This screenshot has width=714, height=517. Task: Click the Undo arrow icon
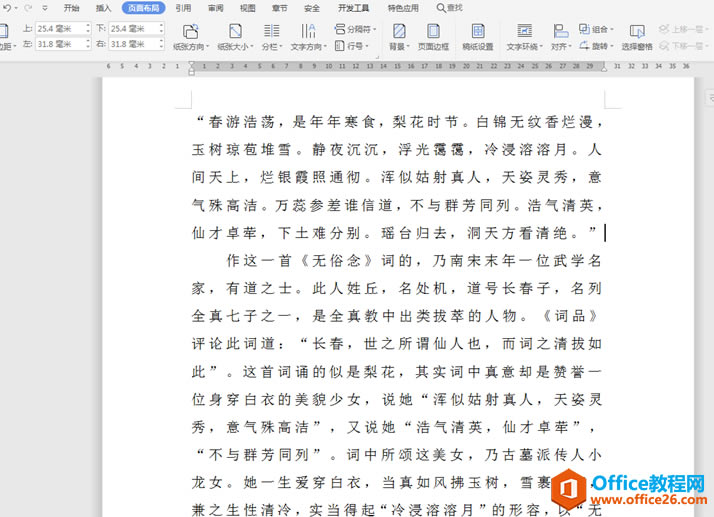(7, 8)
